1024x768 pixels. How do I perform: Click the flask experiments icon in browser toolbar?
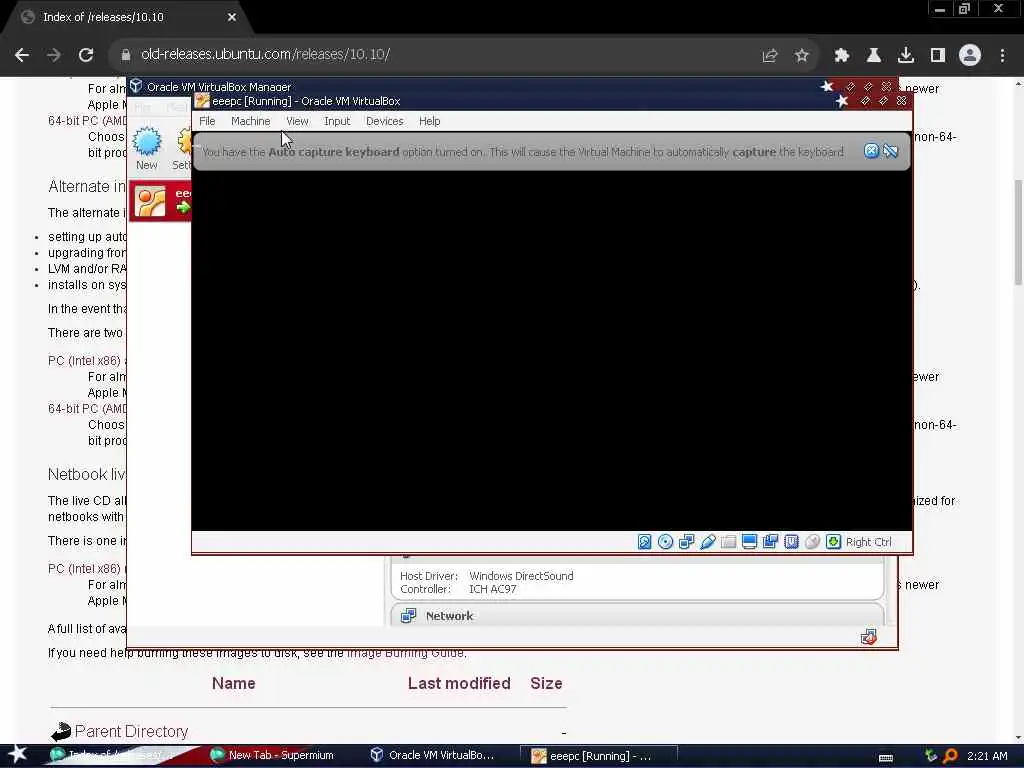(x=874, y=56)
